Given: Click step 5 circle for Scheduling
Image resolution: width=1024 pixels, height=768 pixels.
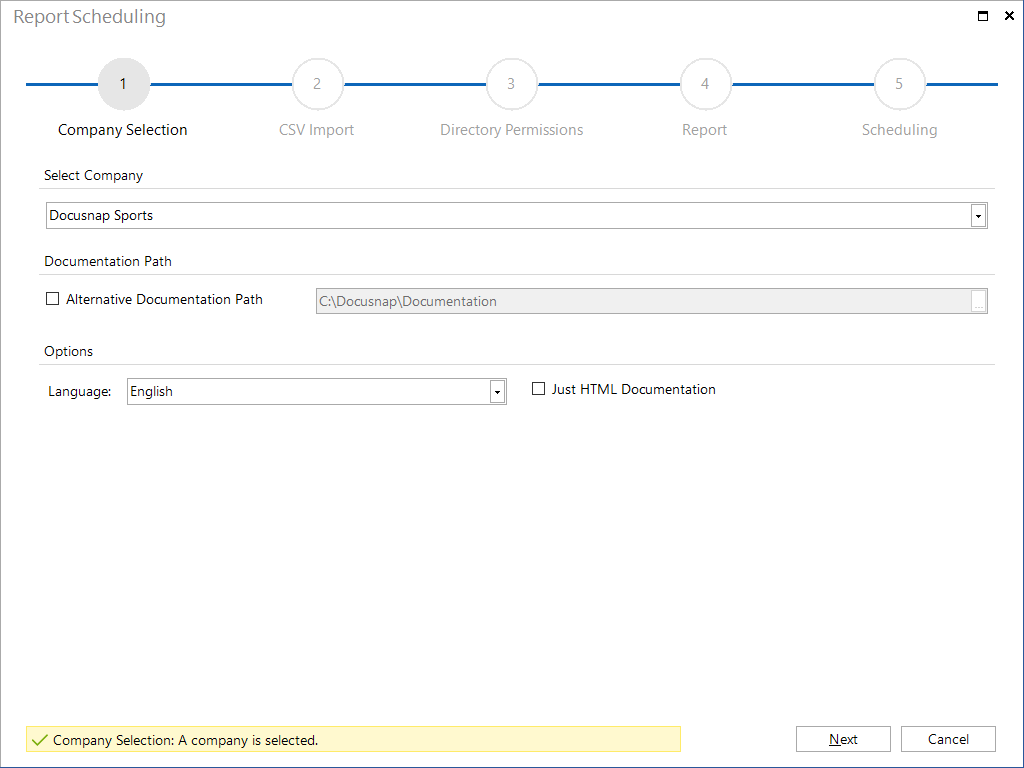Looking at the screenshot, I should click(899, 84).
